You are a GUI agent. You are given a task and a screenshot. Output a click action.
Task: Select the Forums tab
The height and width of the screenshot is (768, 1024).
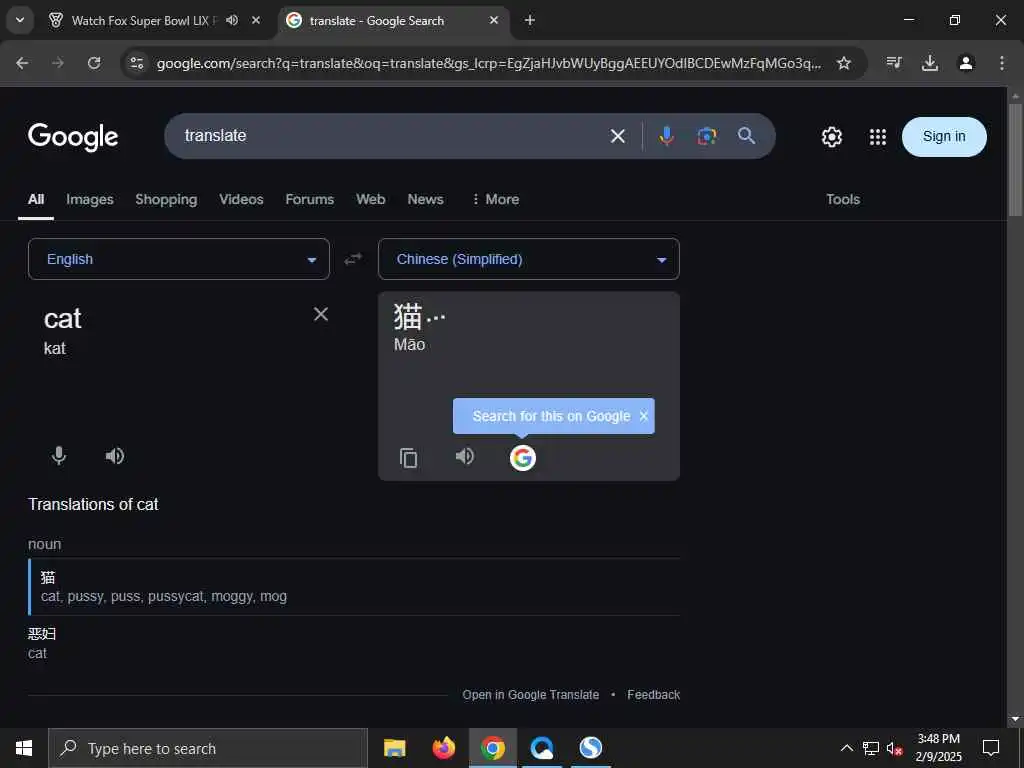[310, 199]
